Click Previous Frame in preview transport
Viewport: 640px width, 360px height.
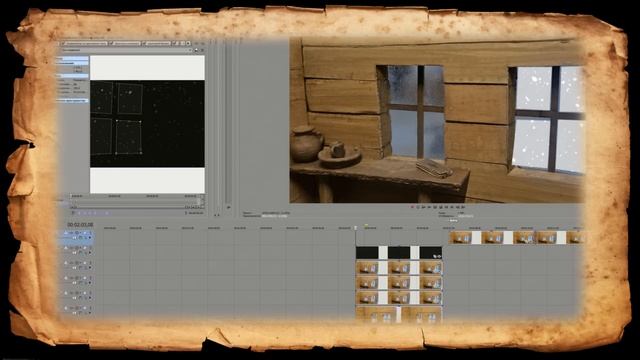[x=458, y=207]
